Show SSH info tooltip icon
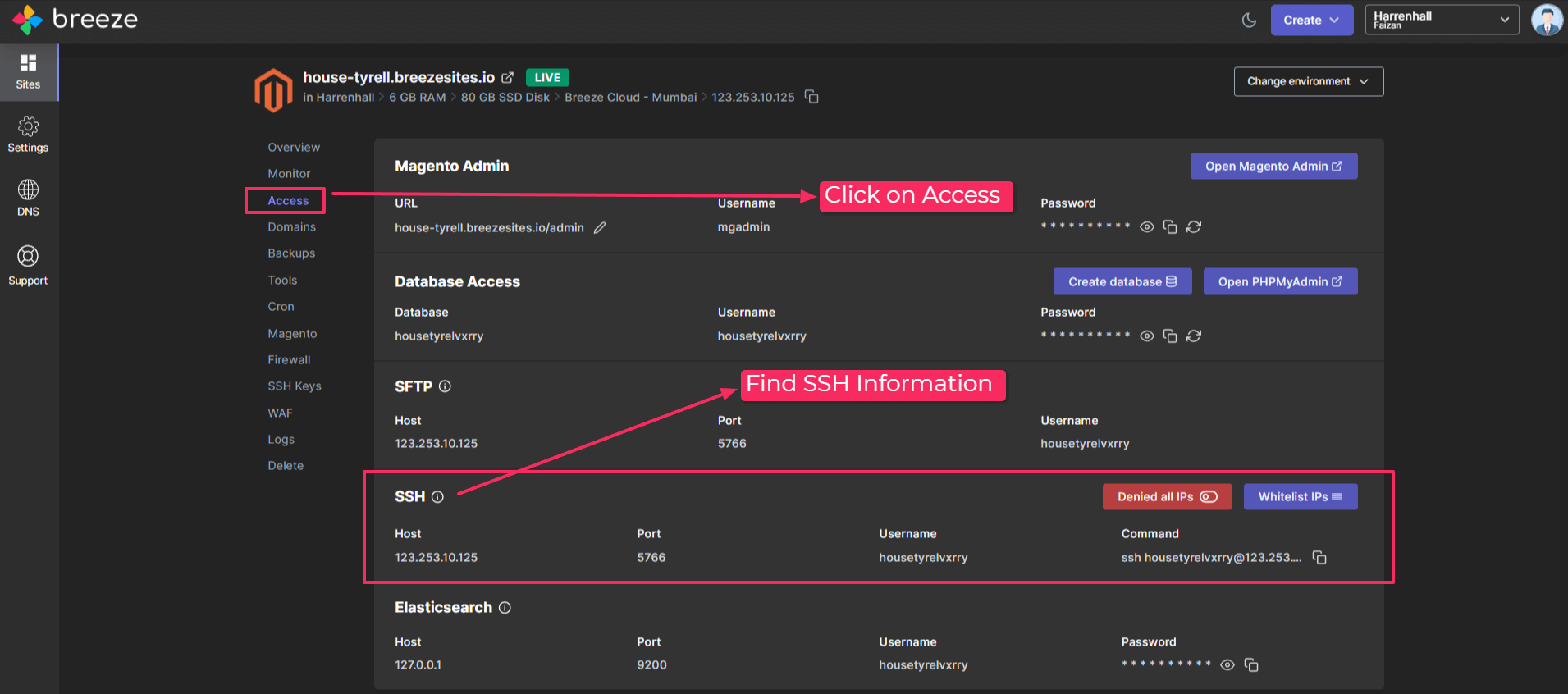 437,497
